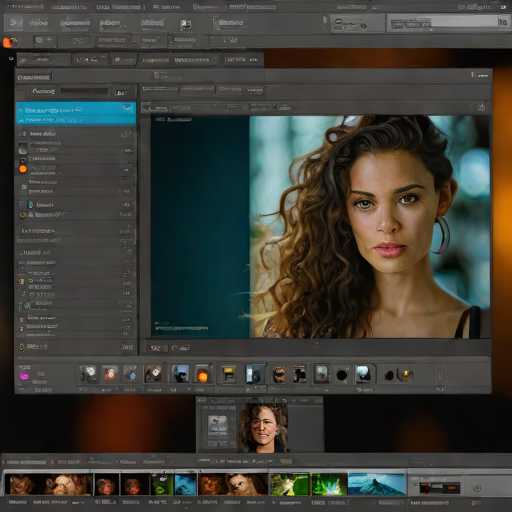This screenshot has width=512, height=512.
Task: Choose the yellow-topped box icon in the tool strip
Action: pos(229,374)
